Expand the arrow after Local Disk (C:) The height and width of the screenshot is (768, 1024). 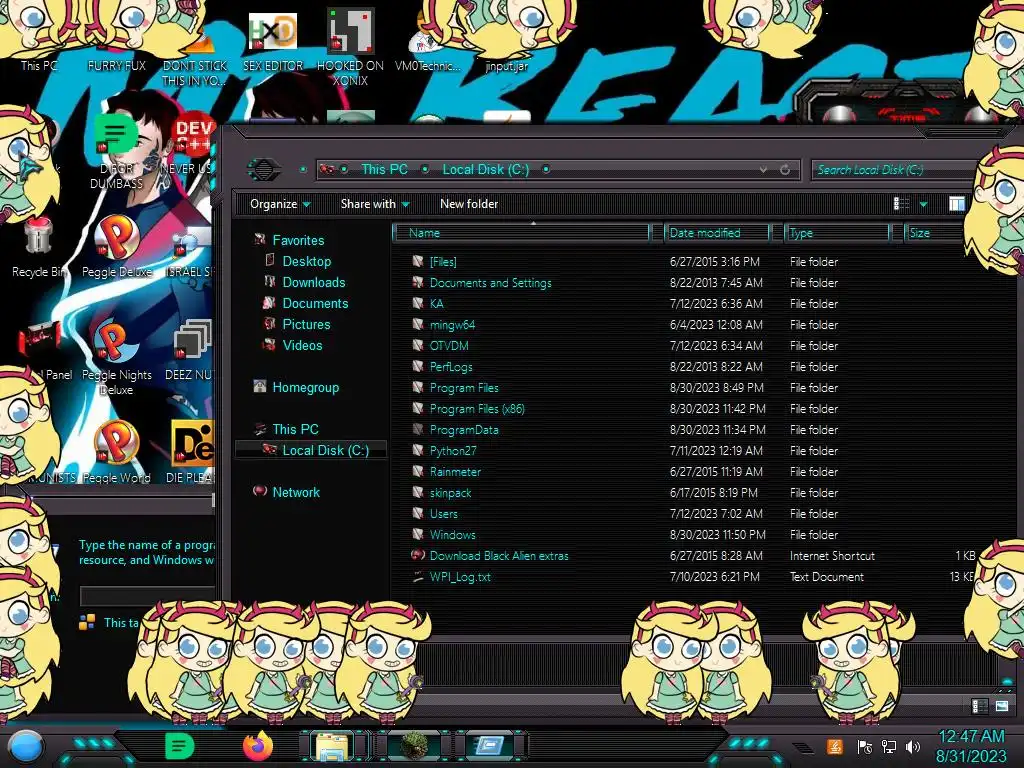pyautogui.click(x=546, y=170)
